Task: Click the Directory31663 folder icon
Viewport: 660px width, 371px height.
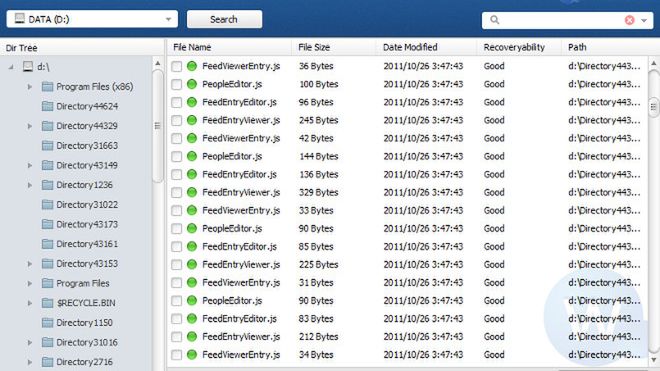Action: [x=48, y=146]
